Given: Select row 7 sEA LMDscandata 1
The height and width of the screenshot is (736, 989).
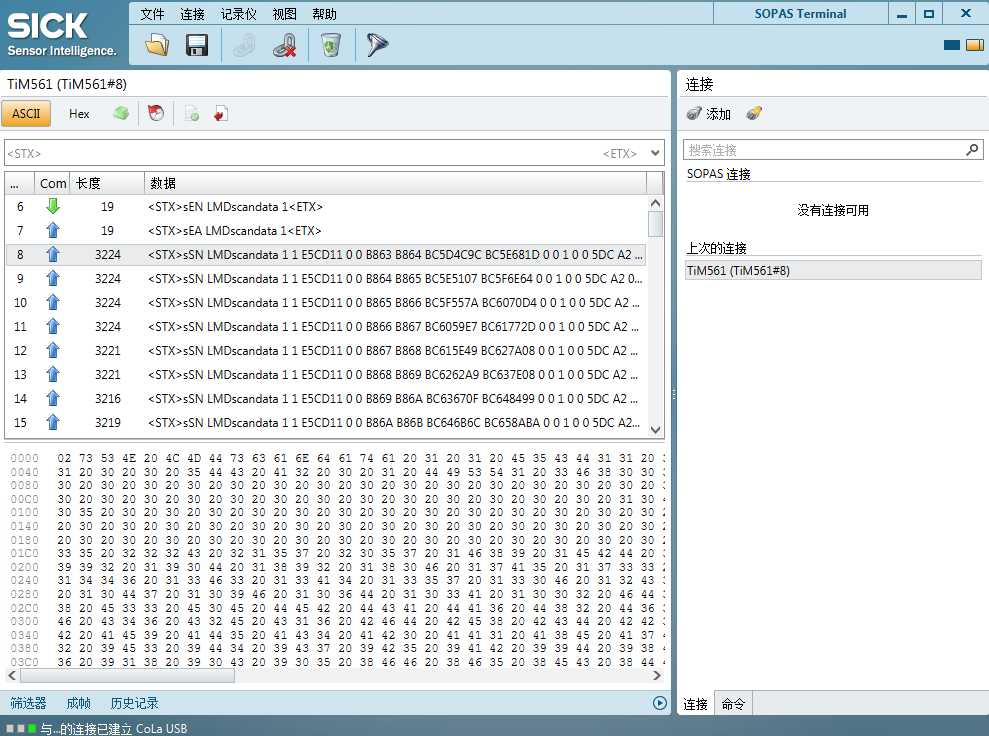Looking at the screenshot, I should [326, 230].
